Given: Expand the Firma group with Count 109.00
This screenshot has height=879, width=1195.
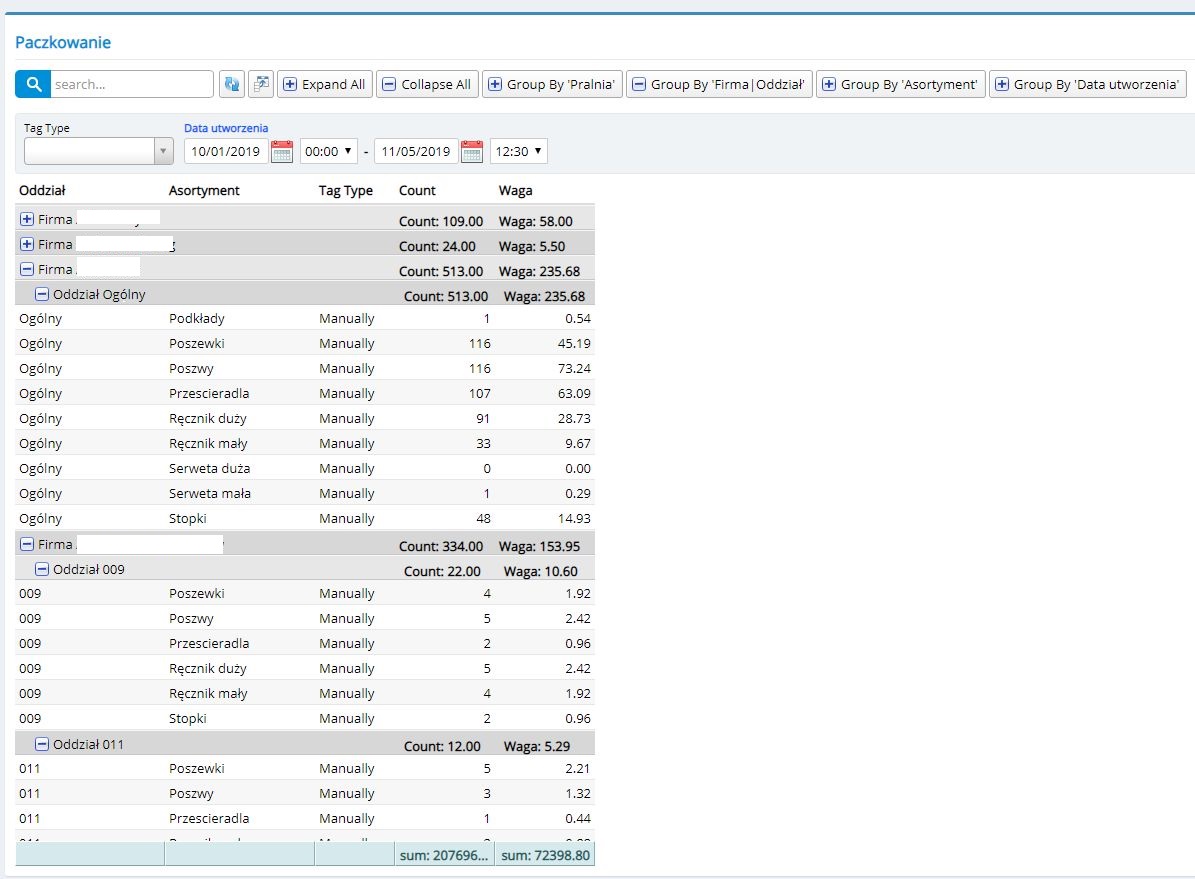Looking at the screenshot, I should point(27,219).
